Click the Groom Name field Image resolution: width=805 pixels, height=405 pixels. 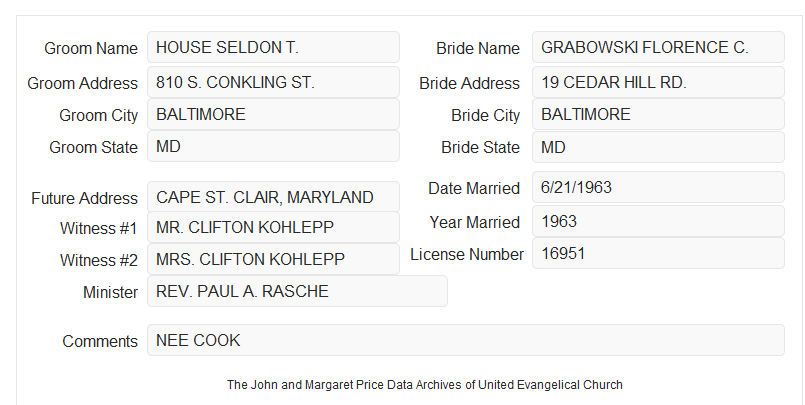(x=273, y=47)
